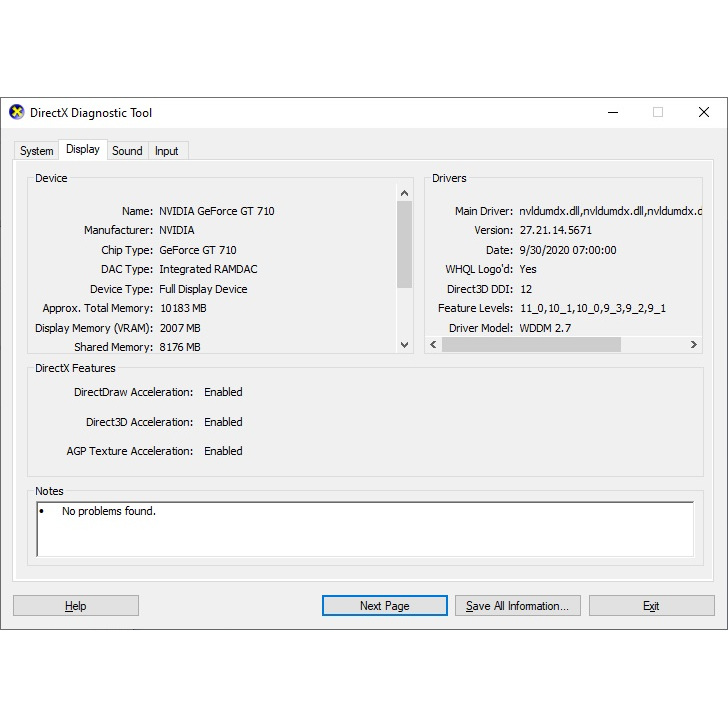The image size is (728, 728).
Task: Click the Manufacturer value 'NVIDIA'
Action: (x=177, y=230)
